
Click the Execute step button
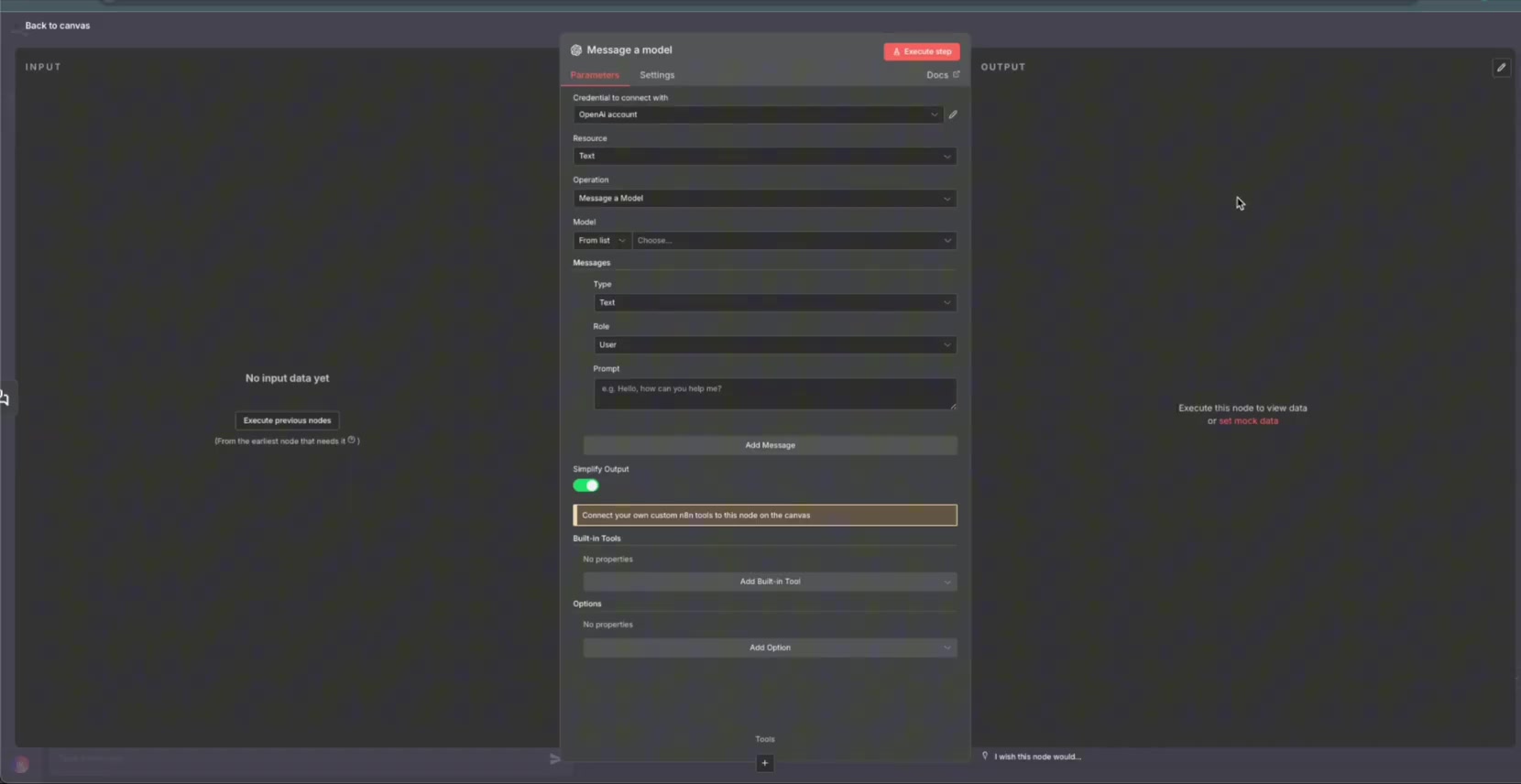(x=922, y=51)
